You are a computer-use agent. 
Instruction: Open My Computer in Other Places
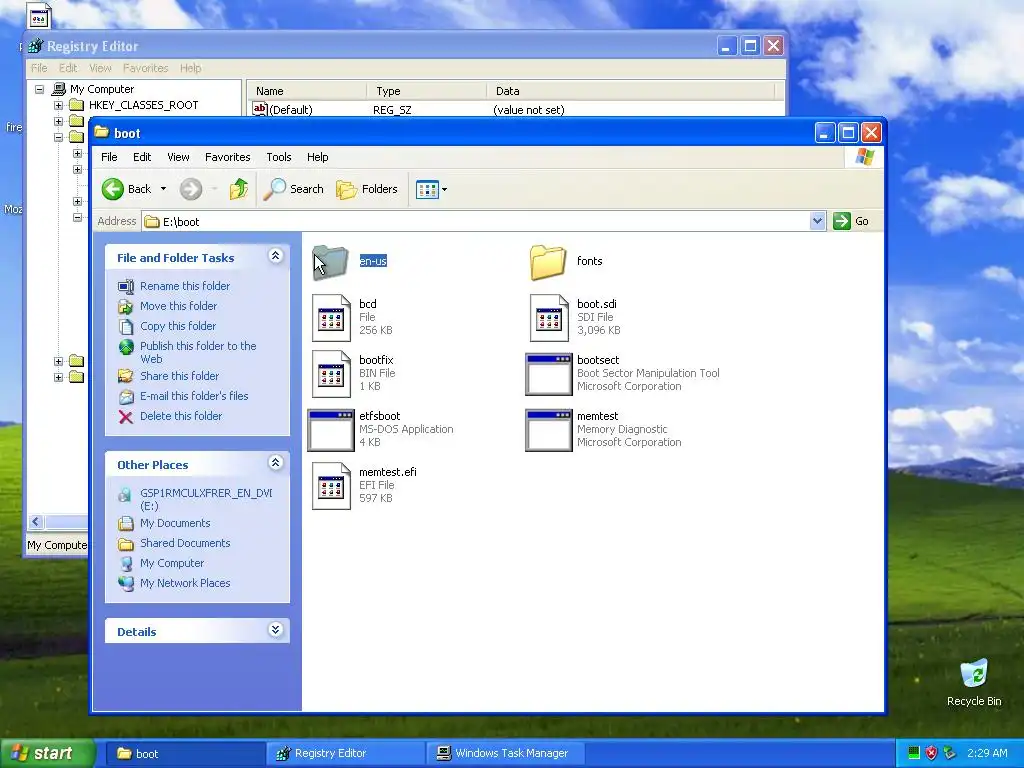(x=172, y=563)
